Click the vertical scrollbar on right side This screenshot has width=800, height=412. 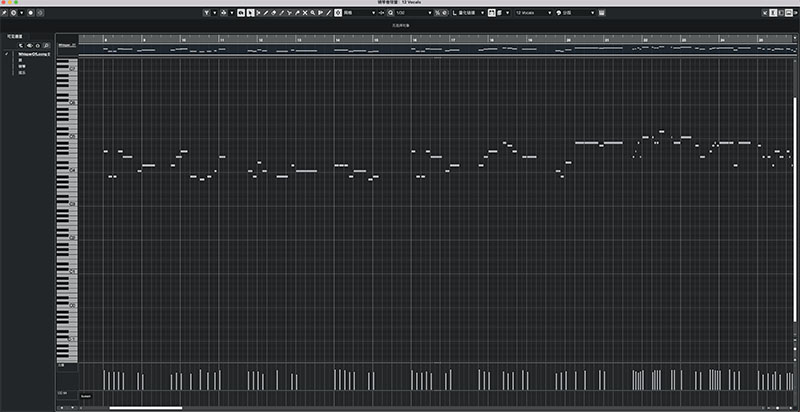coord(794,209)
